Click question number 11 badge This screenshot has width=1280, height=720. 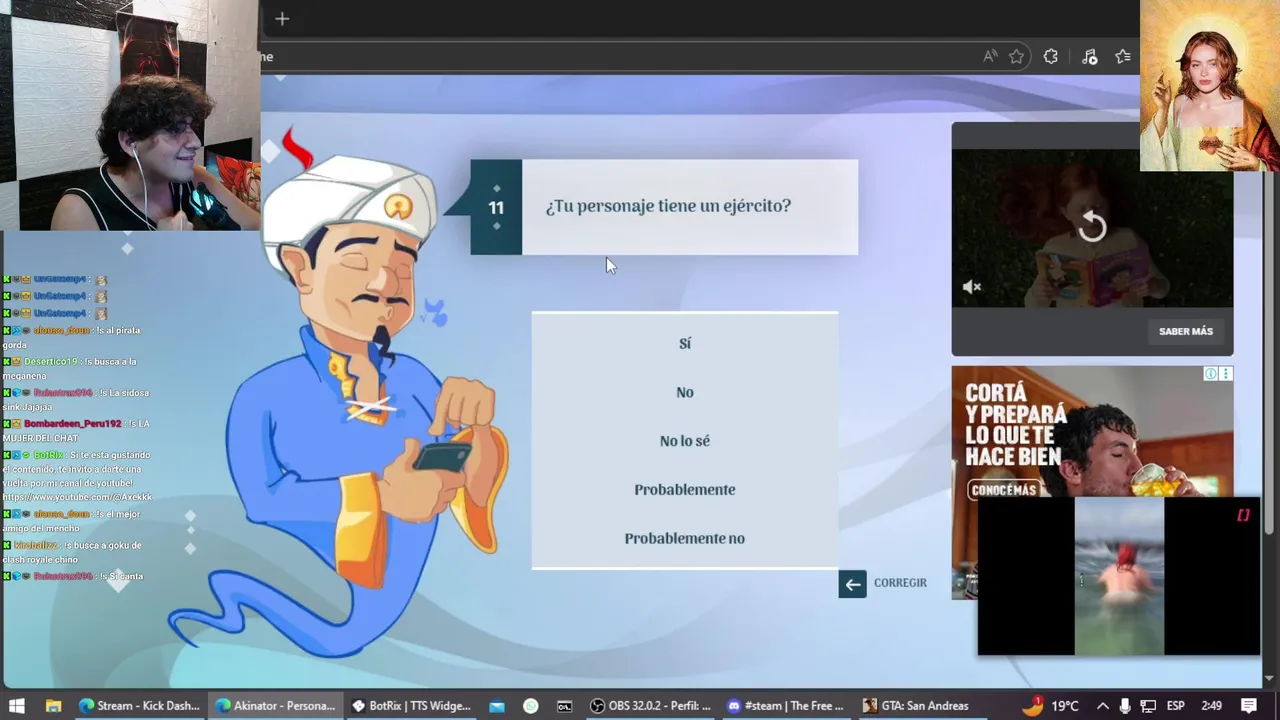coord(496,207)
